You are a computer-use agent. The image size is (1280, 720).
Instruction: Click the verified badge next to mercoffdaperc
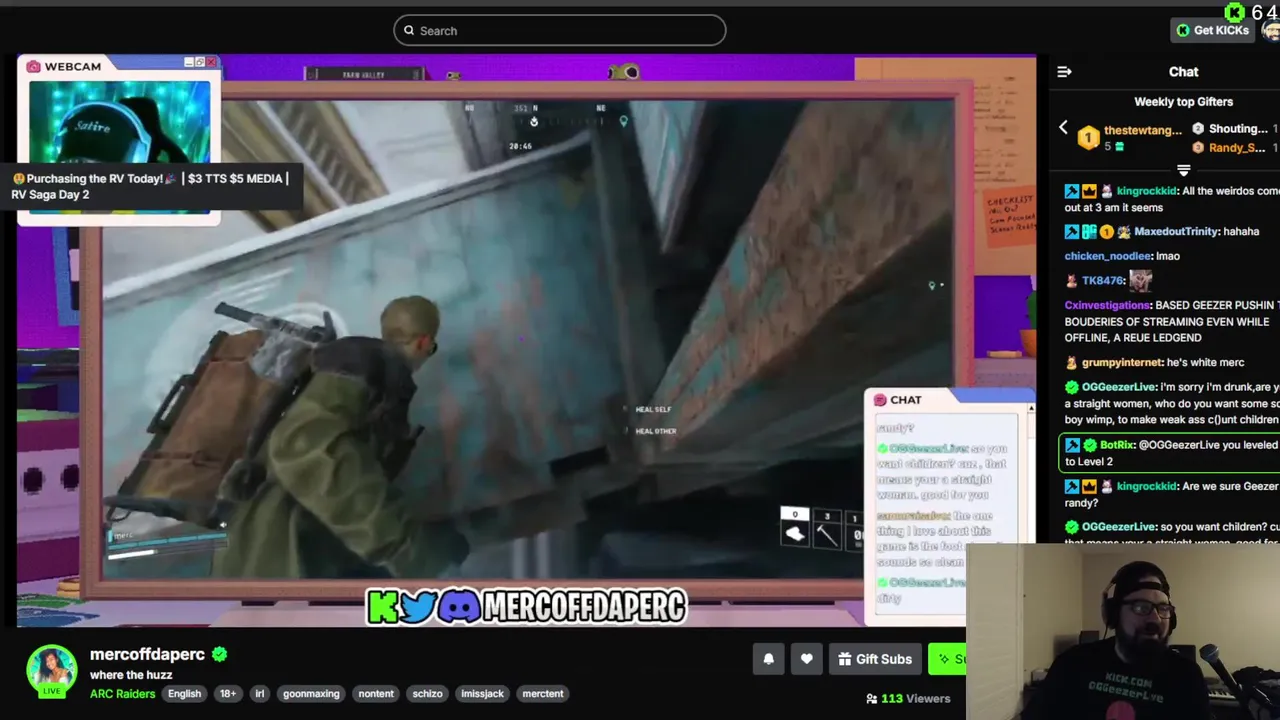[x=219, y=654]
